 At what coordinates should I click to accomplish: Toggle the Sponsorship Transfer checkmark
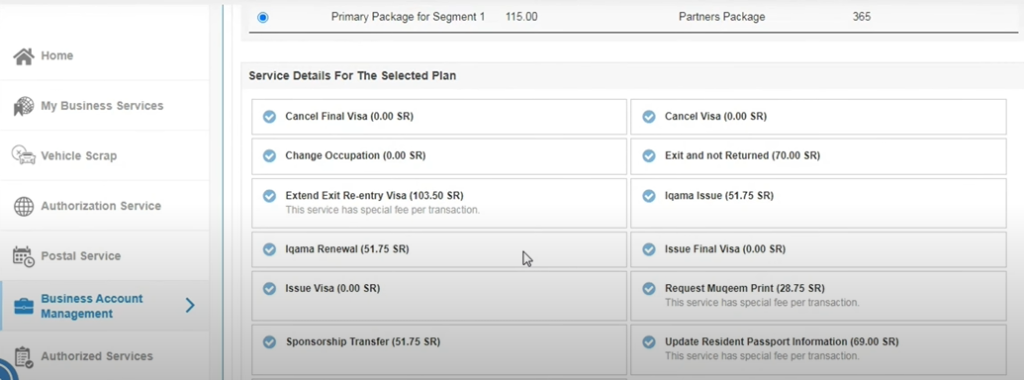tap(269, 342)
